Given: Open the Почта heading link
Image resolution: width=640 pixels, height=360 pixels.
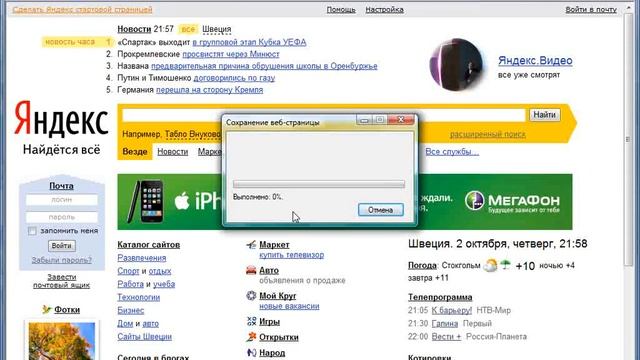Looking at the screenshot, I should pyautogui.click(x=61, y=186).
